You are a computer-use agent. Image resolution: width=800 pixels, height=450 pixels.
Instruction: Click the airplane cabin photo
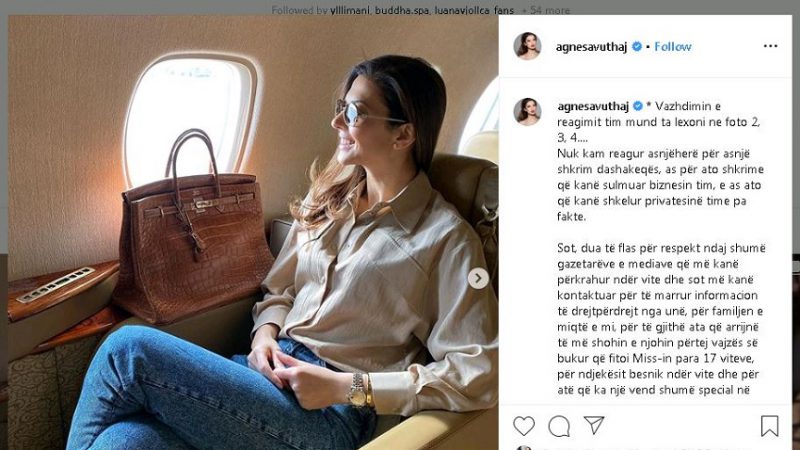(x=253, y=232)
